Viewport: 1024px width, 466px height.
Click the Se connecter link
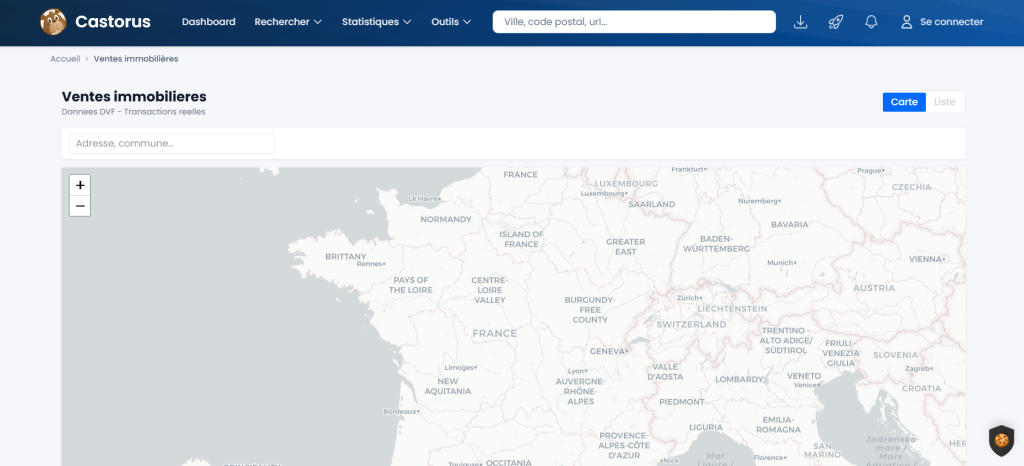(952, 22)
